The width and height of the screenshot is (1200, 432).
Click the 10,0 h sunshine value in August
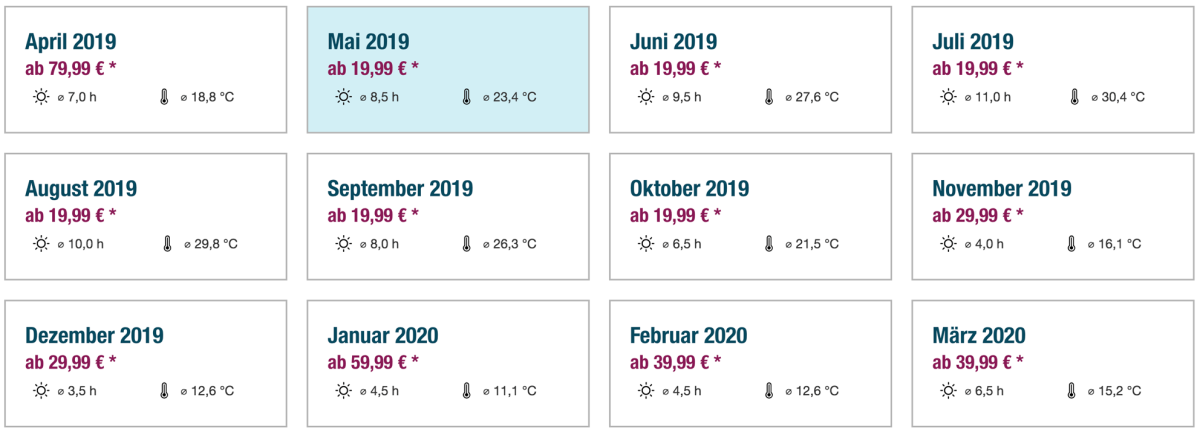coord(85,243)
